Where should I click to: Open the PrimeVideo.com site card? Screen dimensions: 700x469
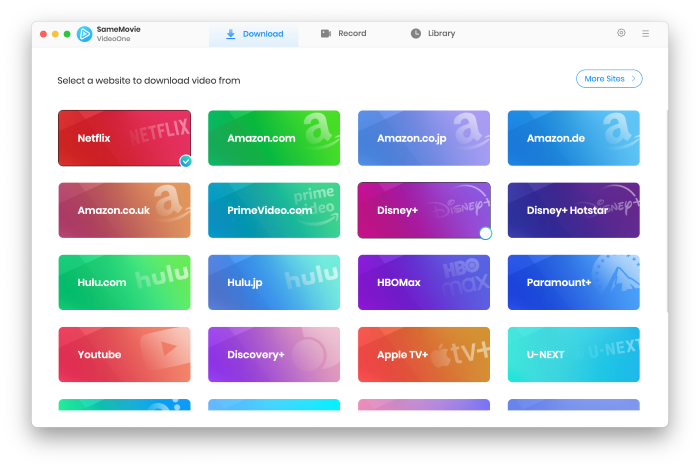274,210
